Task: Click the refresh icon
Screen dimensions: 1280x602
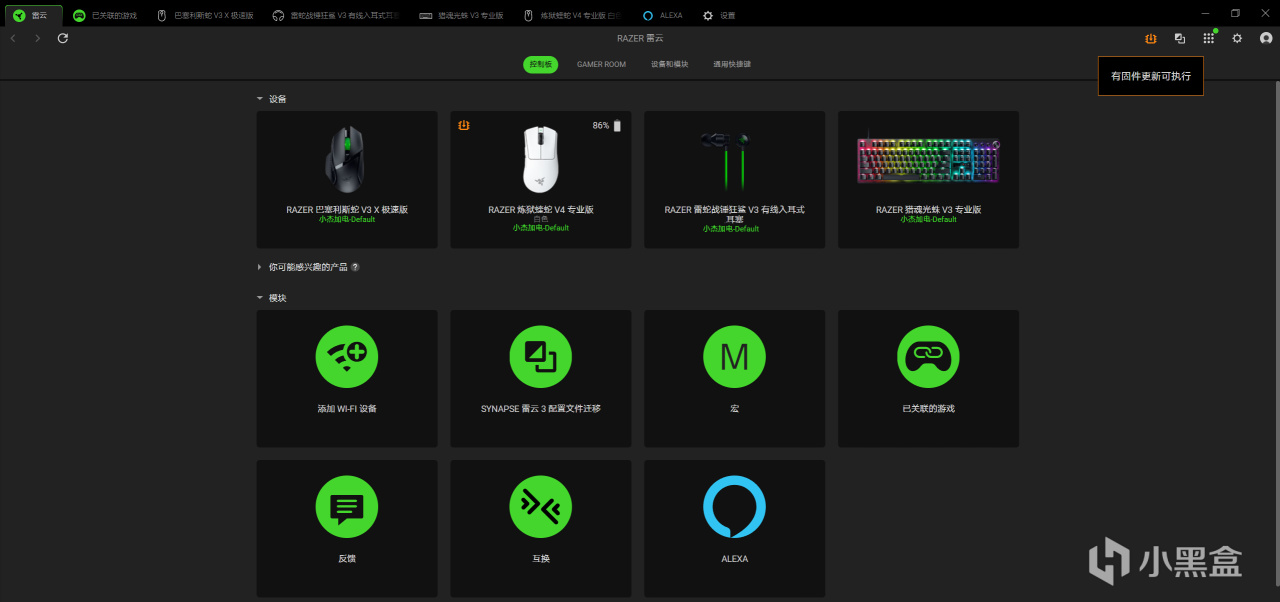Action: pyautogui.click(x=63, y=38)
